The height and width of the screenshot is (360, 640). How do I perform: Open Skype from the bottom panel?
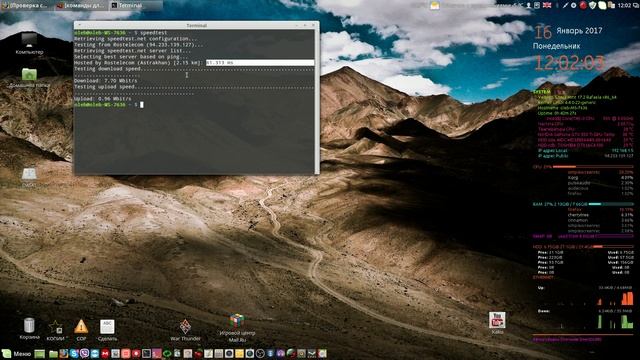(74, 353)
